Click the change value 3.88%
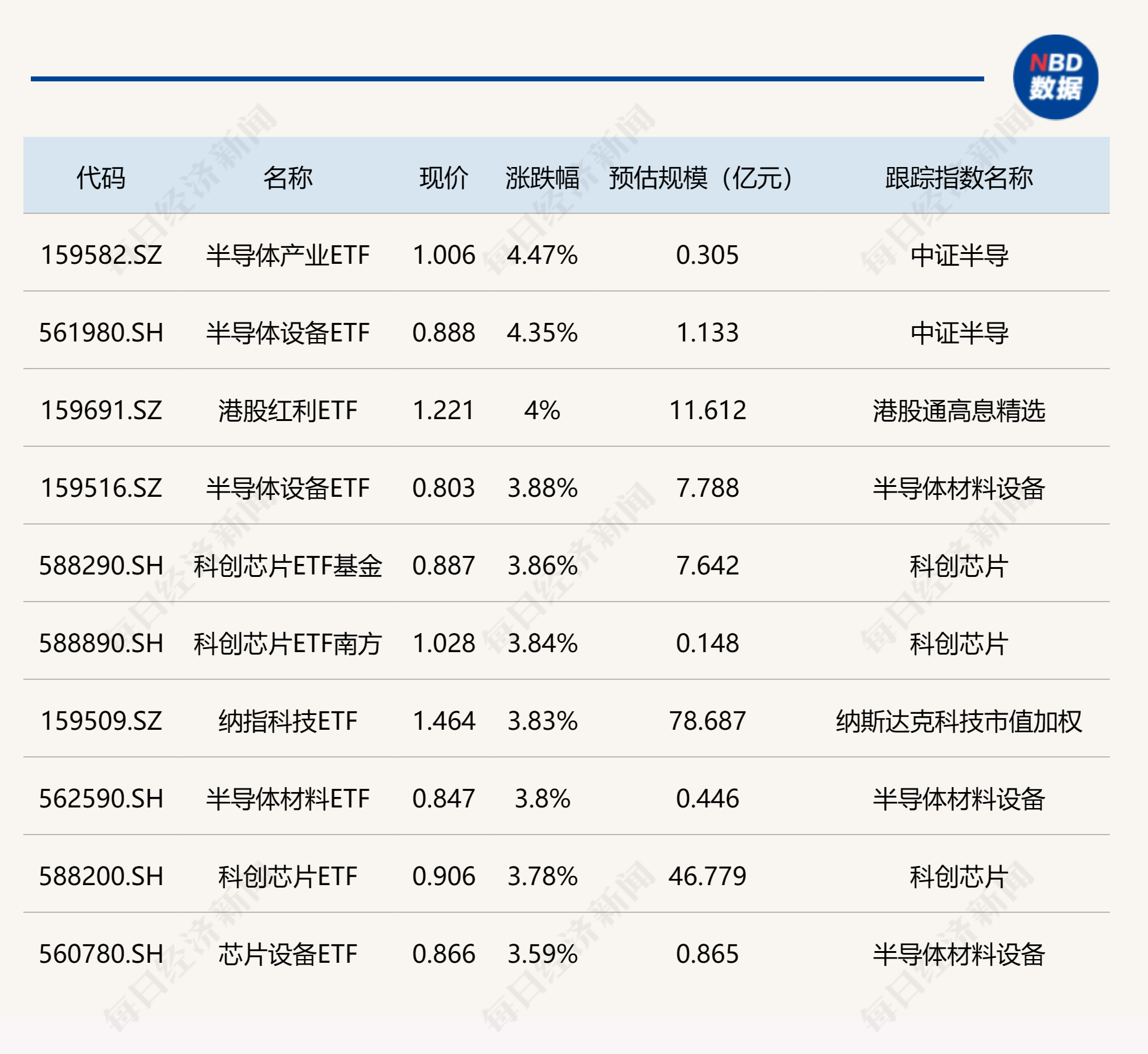 [543, 488]
